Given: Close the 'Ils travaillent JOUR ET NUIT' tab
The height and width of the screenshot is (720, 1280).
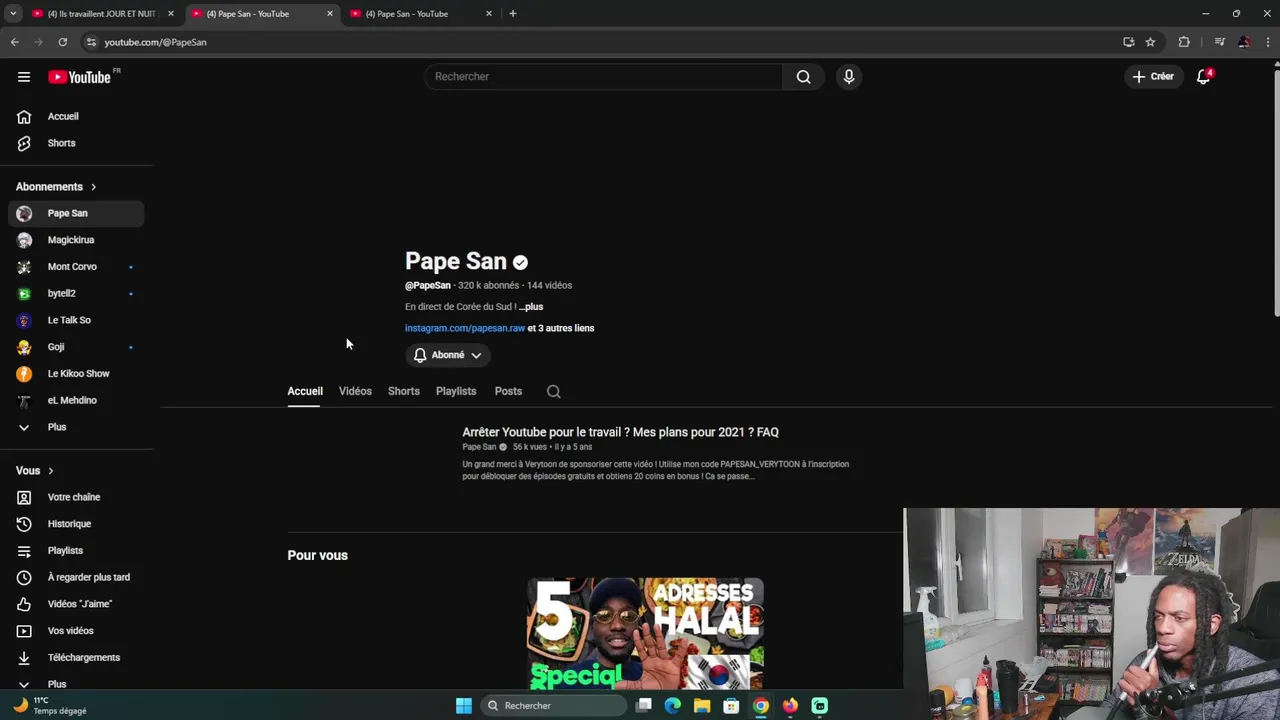Looking at the screenshot, I should [x=171, y=14].
